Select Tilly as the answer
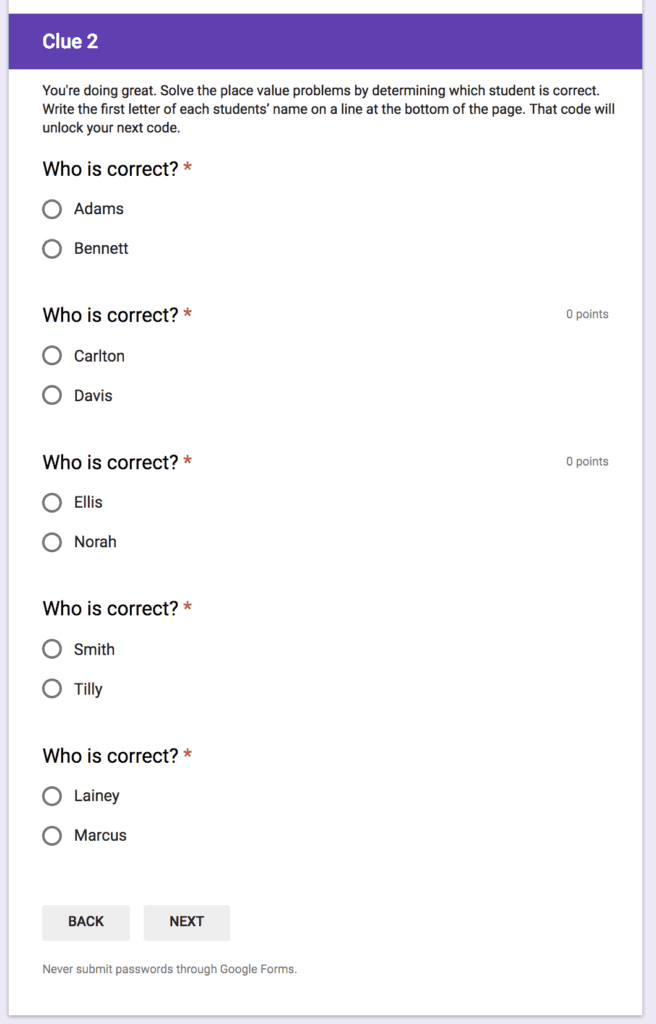Screen dimensions: 656x1024 tap(52, 689)
